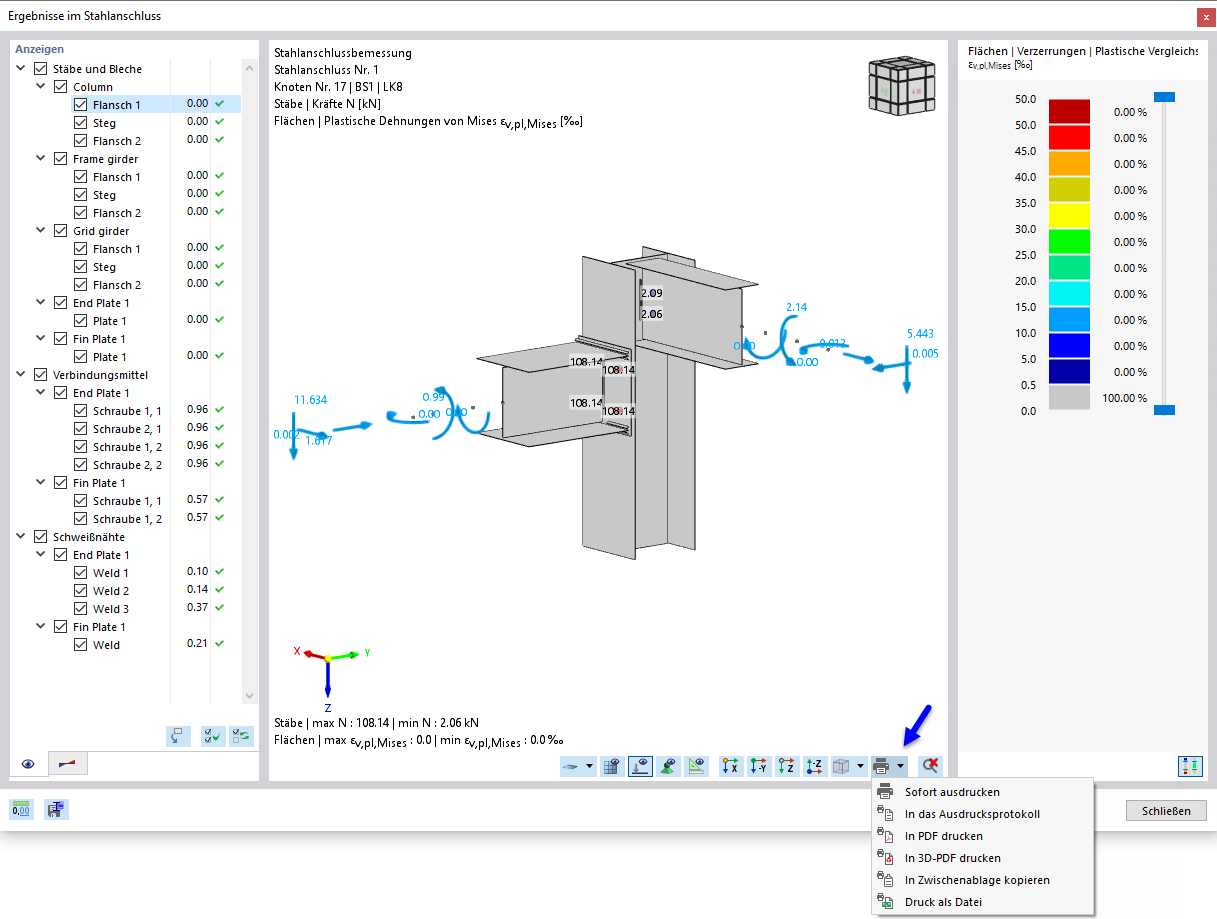The height and width of the screenshot is (919, 1217).
Task: Uncheck the Schweißnähte checkbox
Action: (41, 537)
